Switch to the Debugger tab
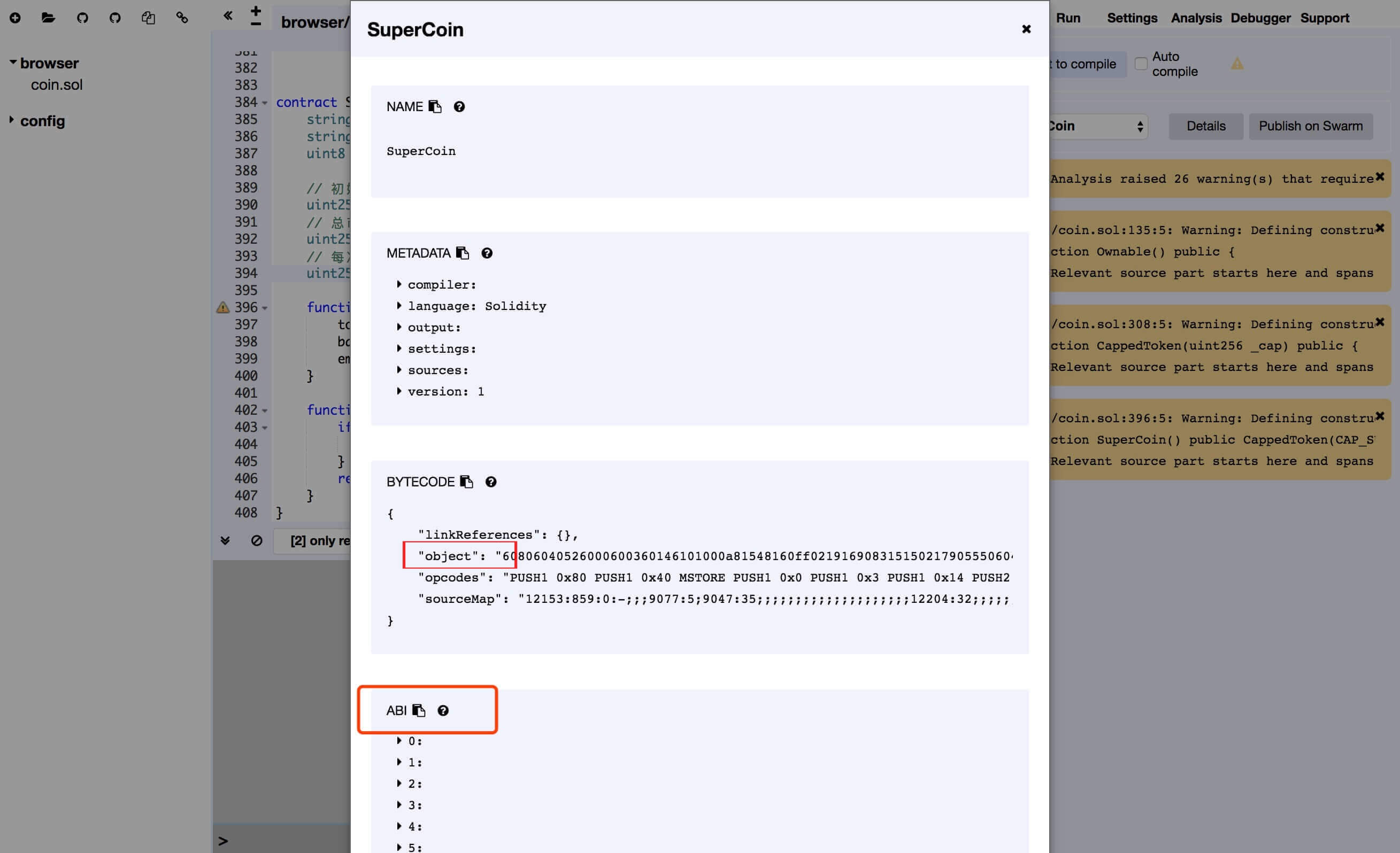Viewport: 1400px width, 853px height. pos(1260,18)
